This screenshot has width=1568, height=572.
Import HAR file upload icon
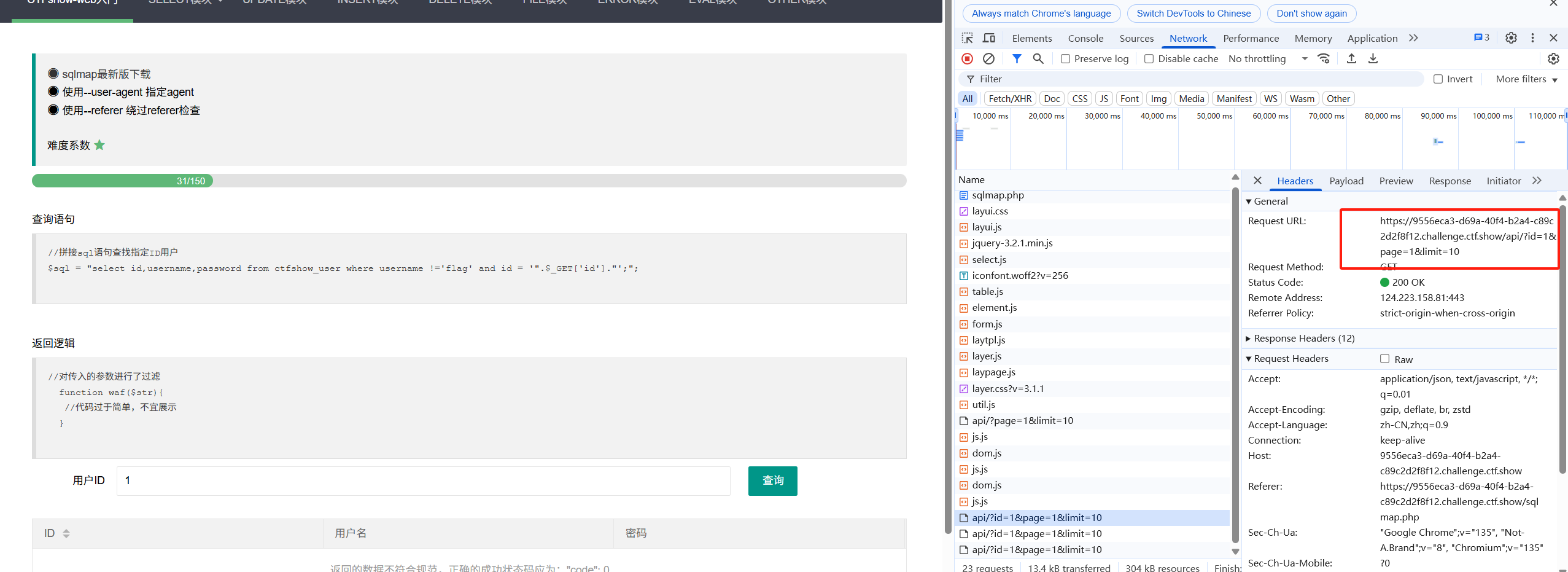[x=1351, y=58]
